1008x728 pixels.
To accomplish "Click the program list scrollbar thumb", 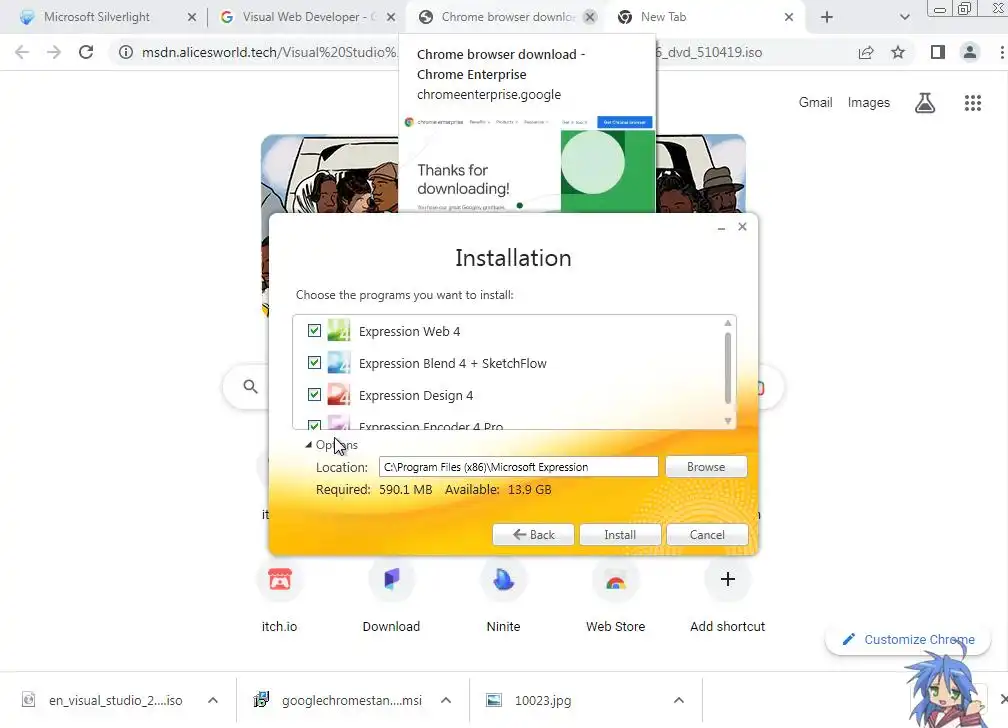I will [728, 368].
